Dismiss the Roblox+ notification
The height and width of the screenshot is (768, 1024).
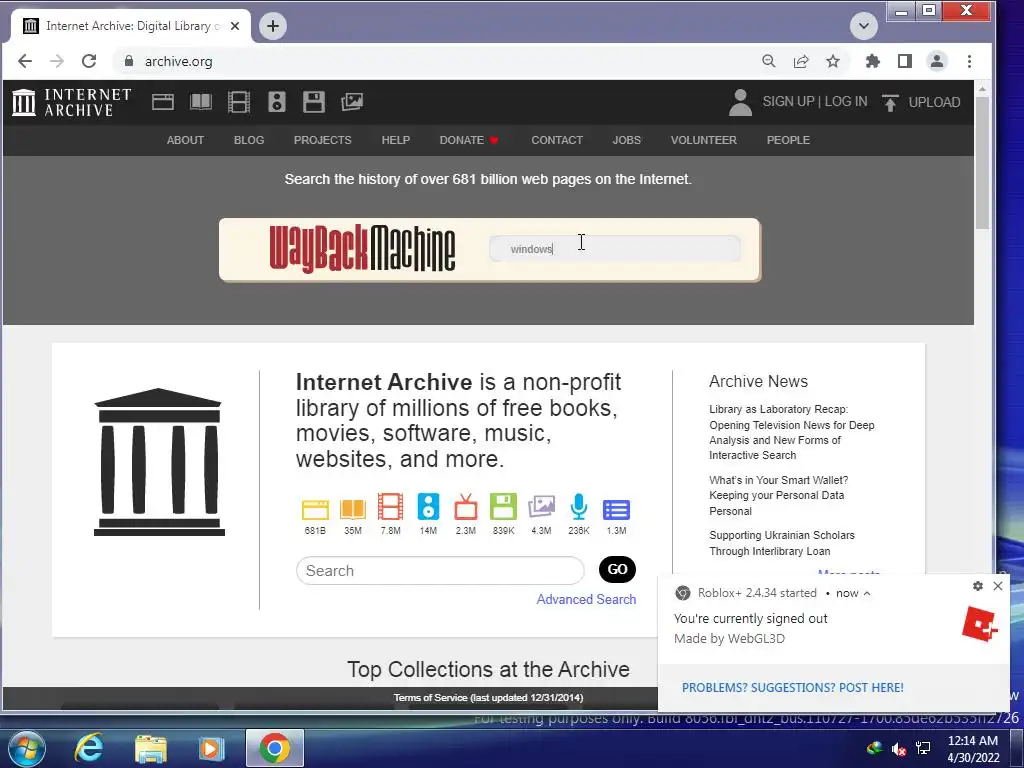point(998,586)
